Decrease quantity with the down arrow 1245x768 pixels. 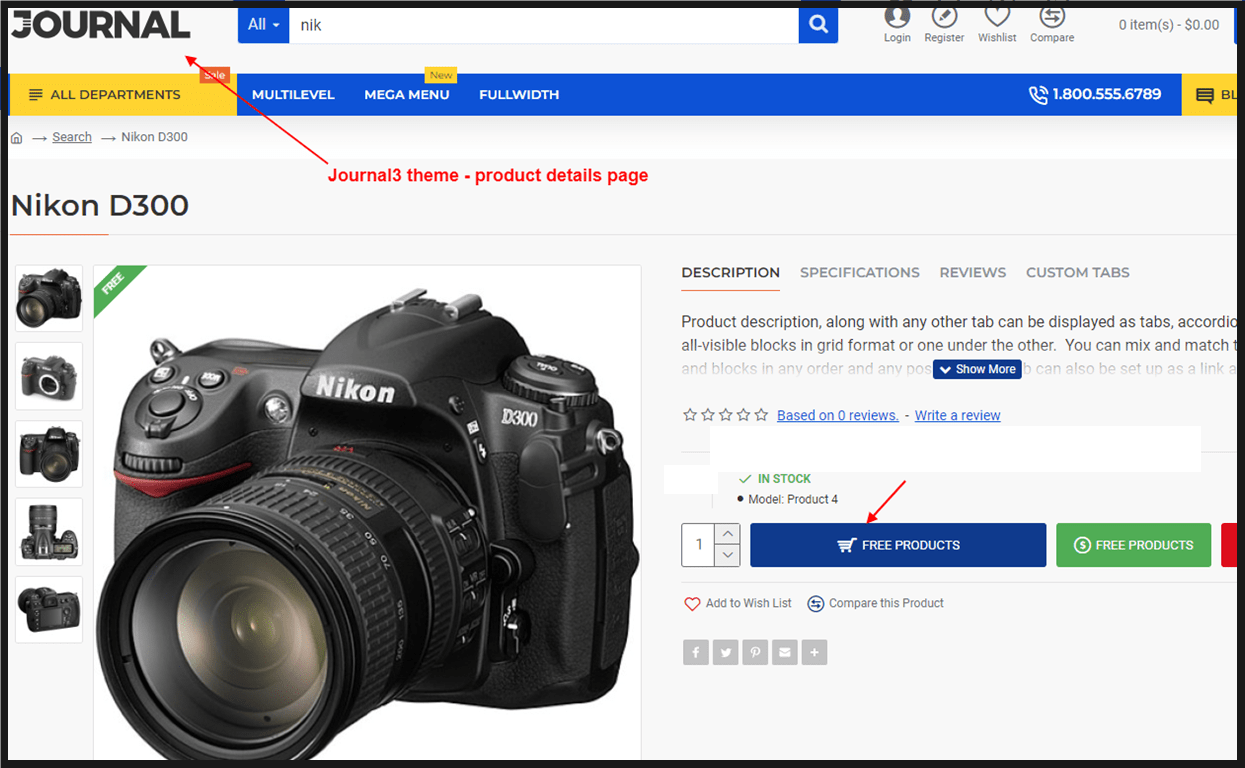pos(728,555)
